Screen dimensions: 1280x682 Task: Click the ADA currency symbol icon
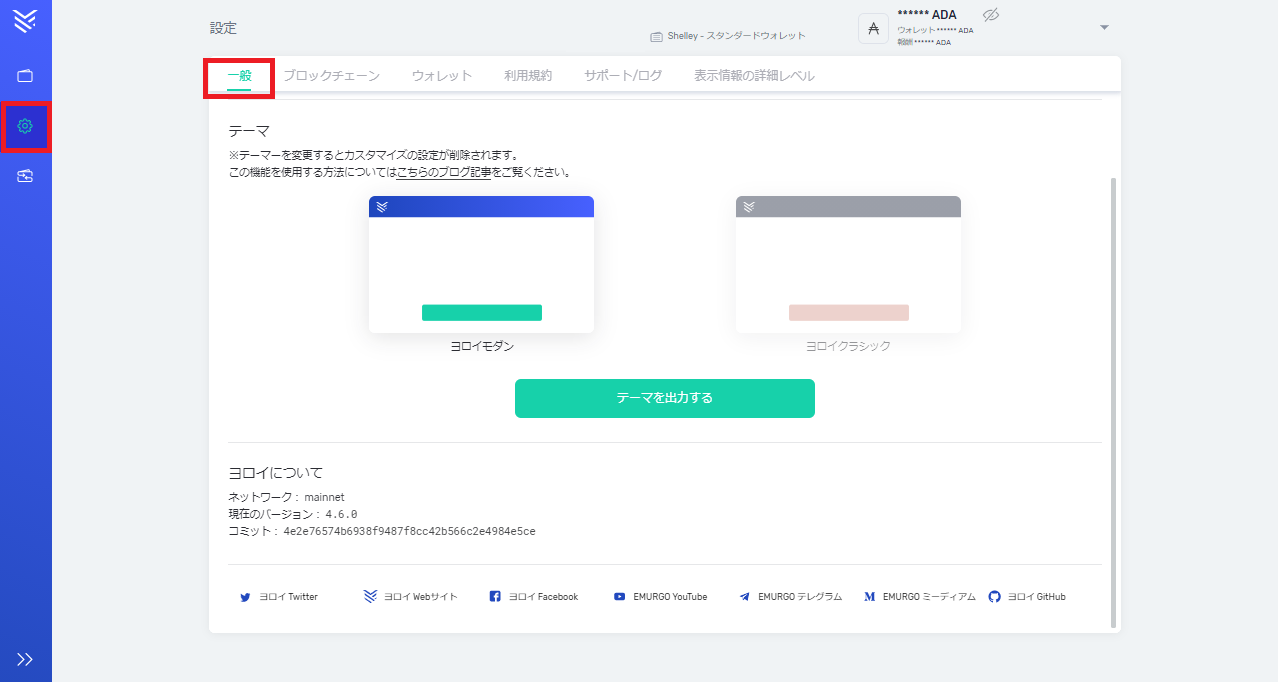873,28
